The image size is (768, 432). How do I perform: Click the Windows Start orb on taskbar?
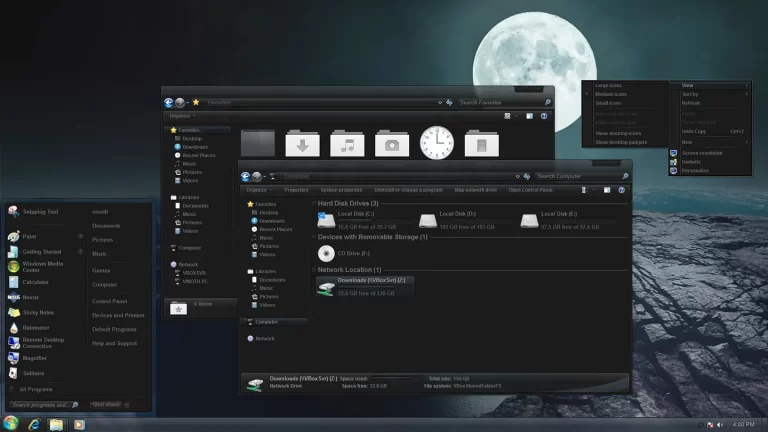coord(11,423)
